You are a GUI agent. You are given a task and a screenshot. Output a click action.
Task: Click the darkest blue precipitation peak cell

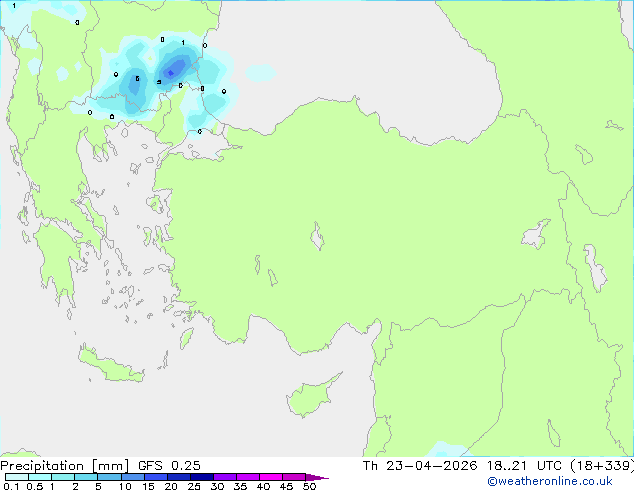tap(171, 73)
